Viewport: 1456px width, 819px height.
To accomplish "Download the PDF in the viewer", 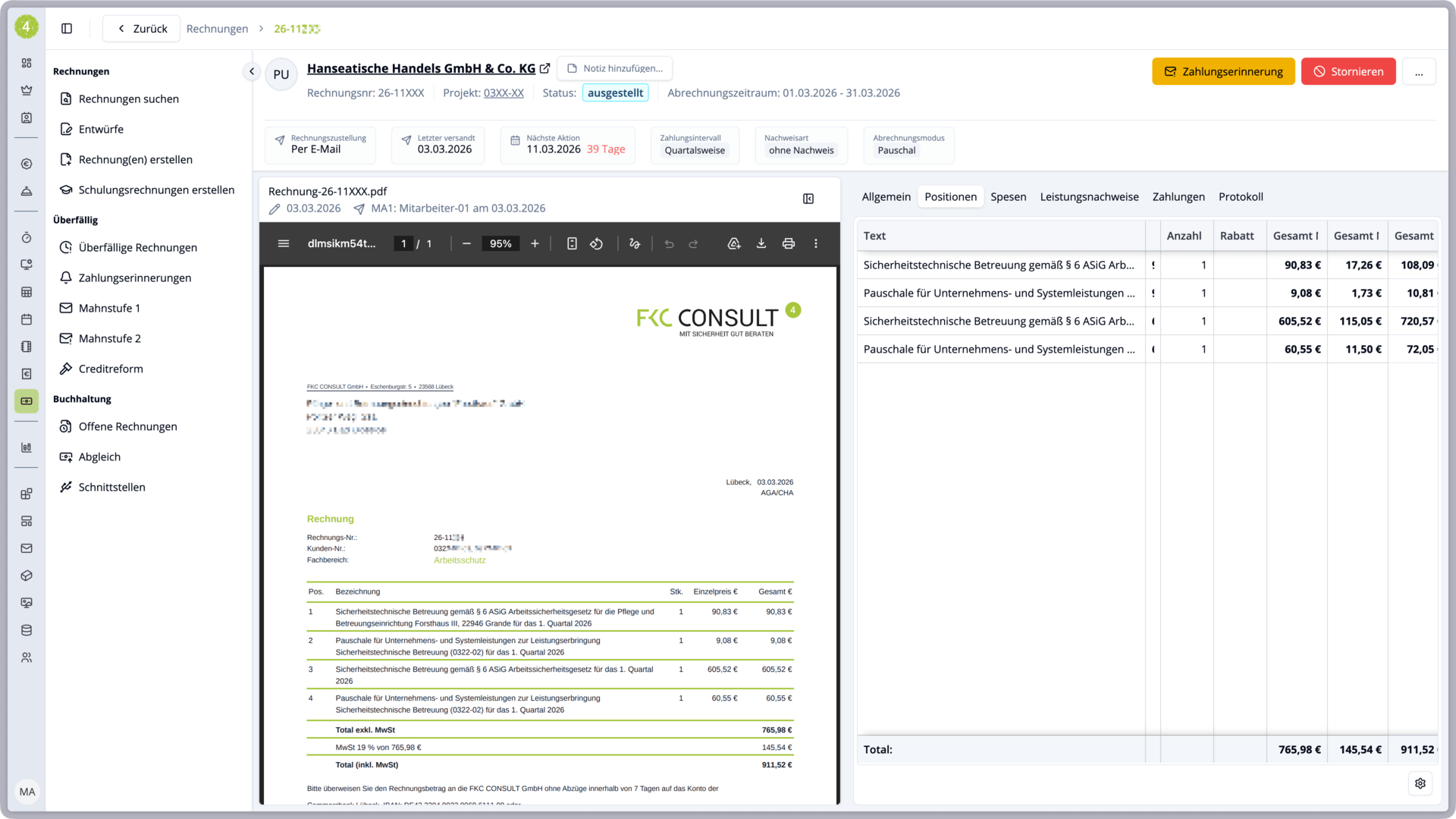I will (x=761, y=243).
